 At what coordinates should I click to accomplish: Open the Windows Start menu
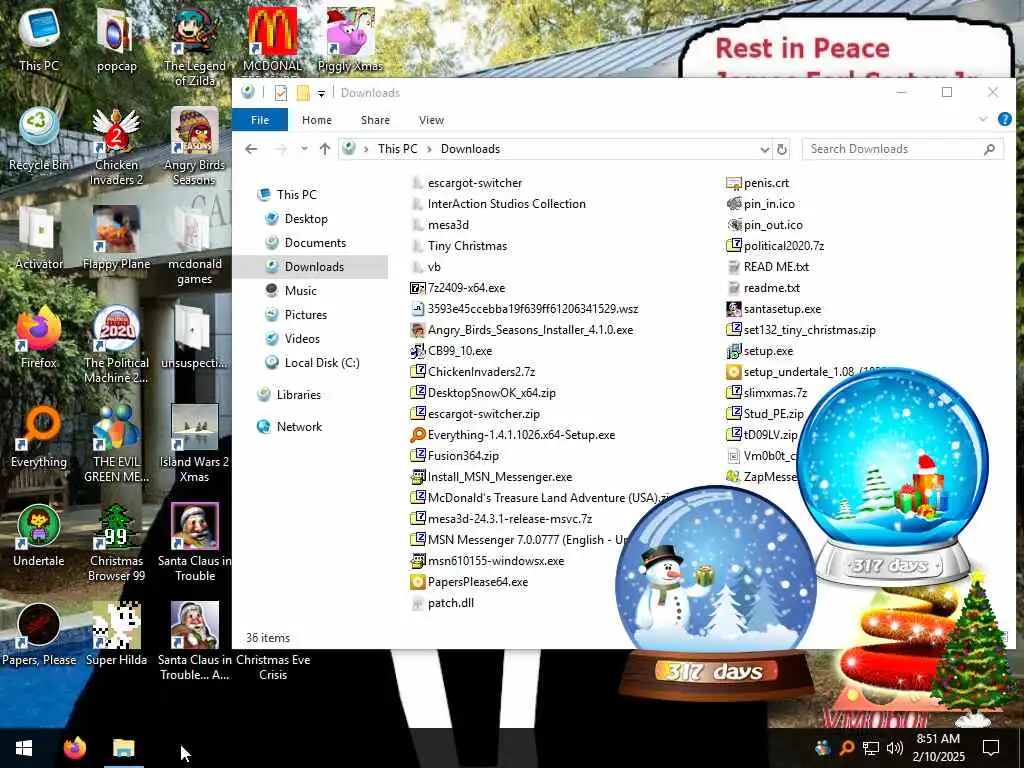24,748
